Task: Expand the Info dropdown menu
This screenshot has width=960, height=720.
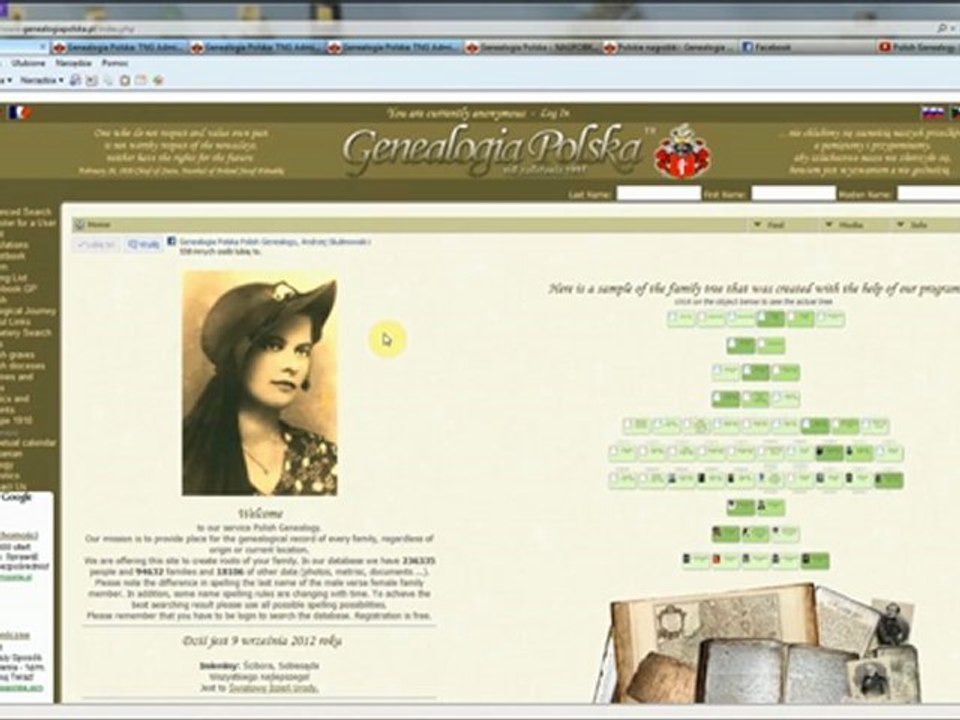Action: coord(912,225)
